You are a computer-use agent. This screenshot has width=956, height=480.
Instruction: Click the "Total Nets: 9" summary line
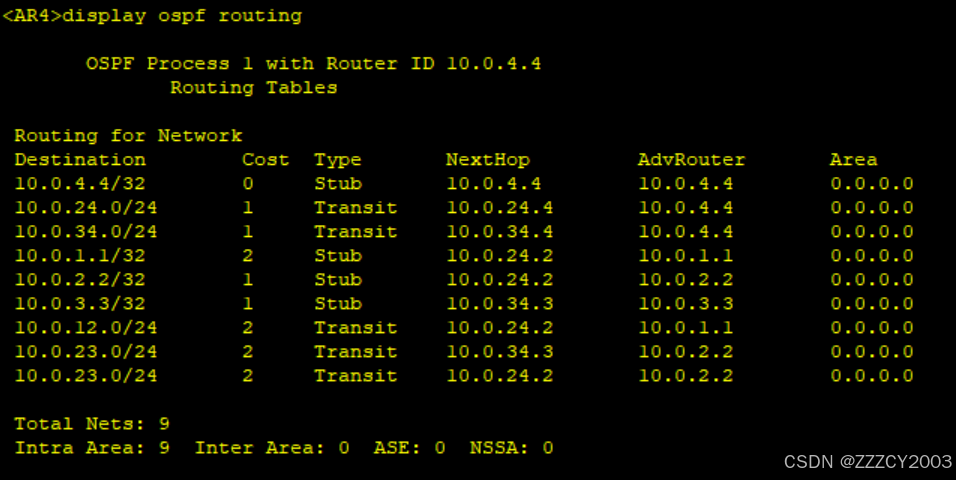92,424
